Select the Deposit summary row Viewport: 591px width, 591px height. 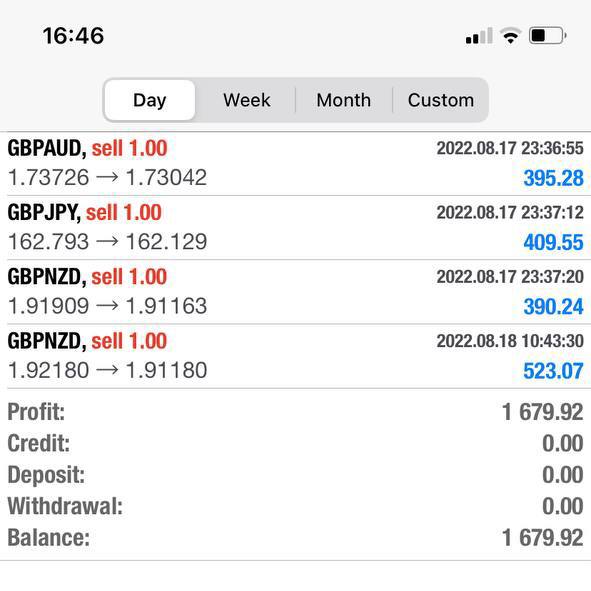296,475
